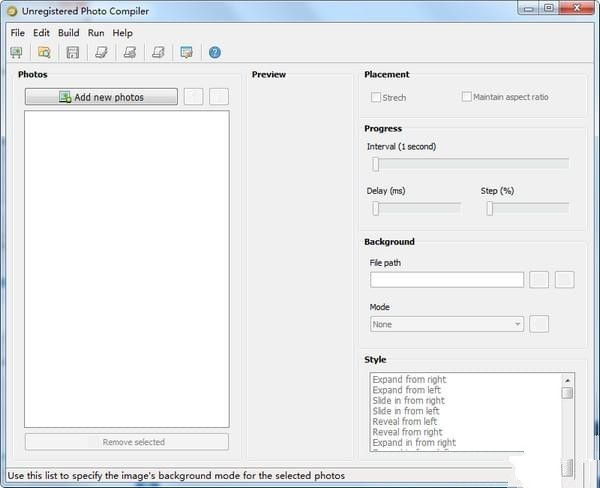Screen dimensions: 600x488
Task: Click the third build script icon
Action: tap(157, 53)
